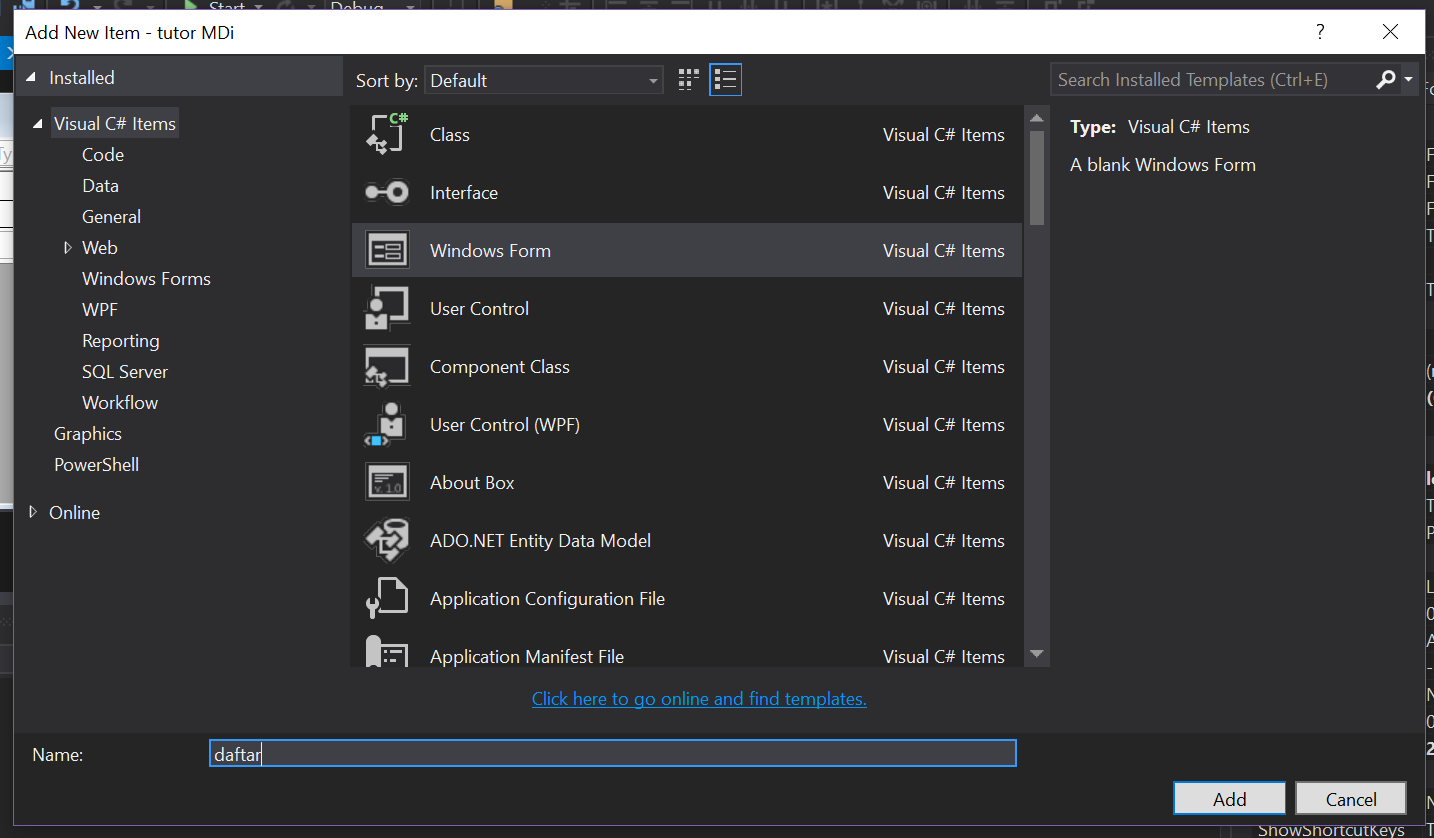Click the search magnifier icon
Viewport: 1434px width, 838px height.
tap(1386, 79)
